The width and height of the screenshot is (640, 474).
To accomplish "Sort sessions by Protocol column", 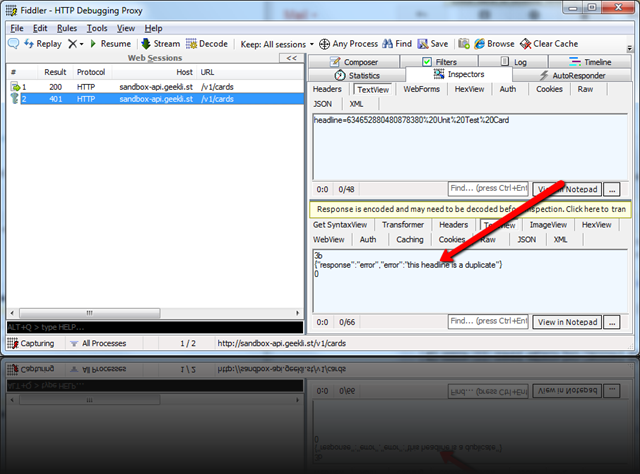I will [x=91, y=72].
